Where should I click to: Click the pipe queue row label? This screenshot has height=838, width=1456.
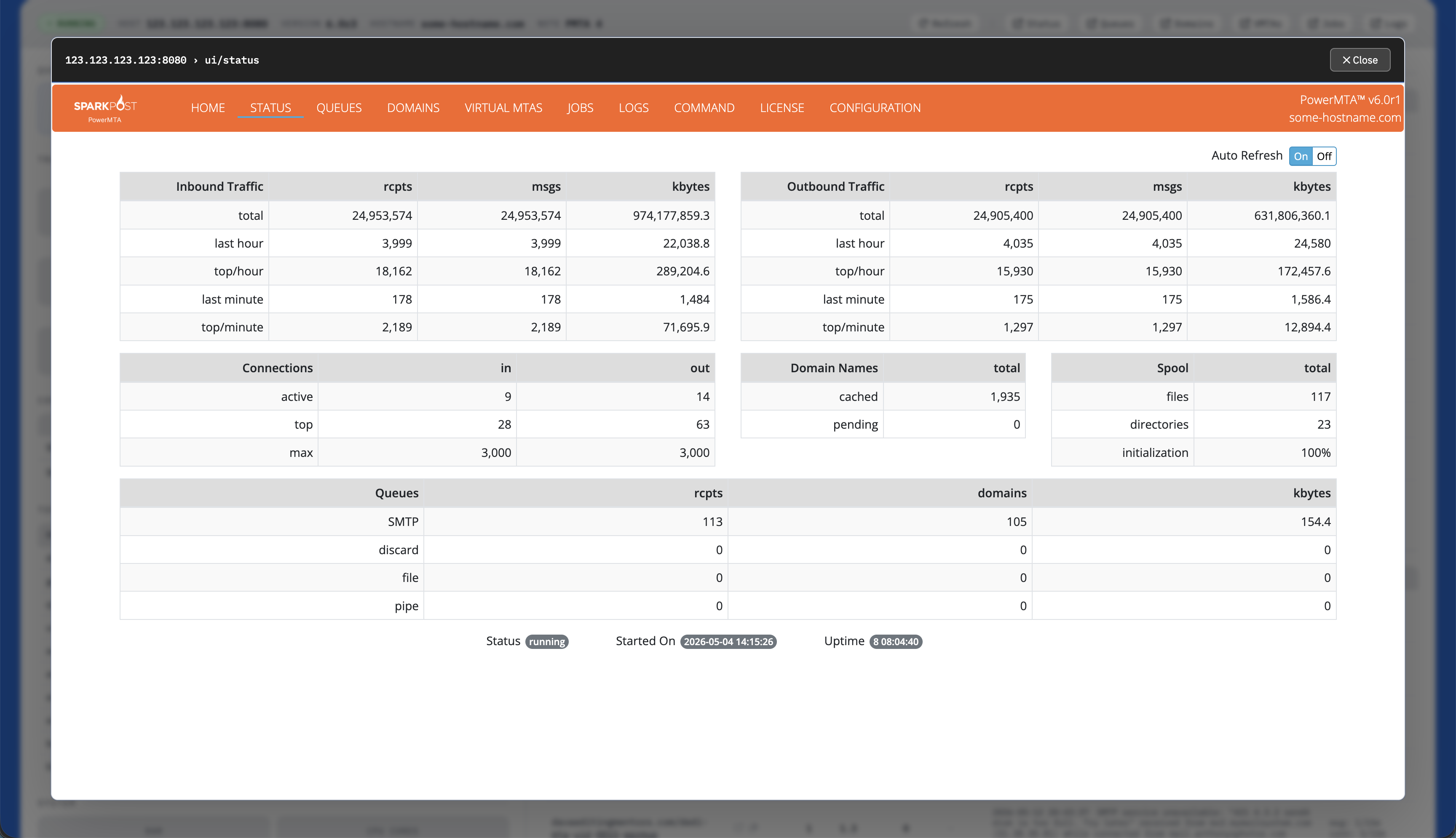tap(407, 606)
